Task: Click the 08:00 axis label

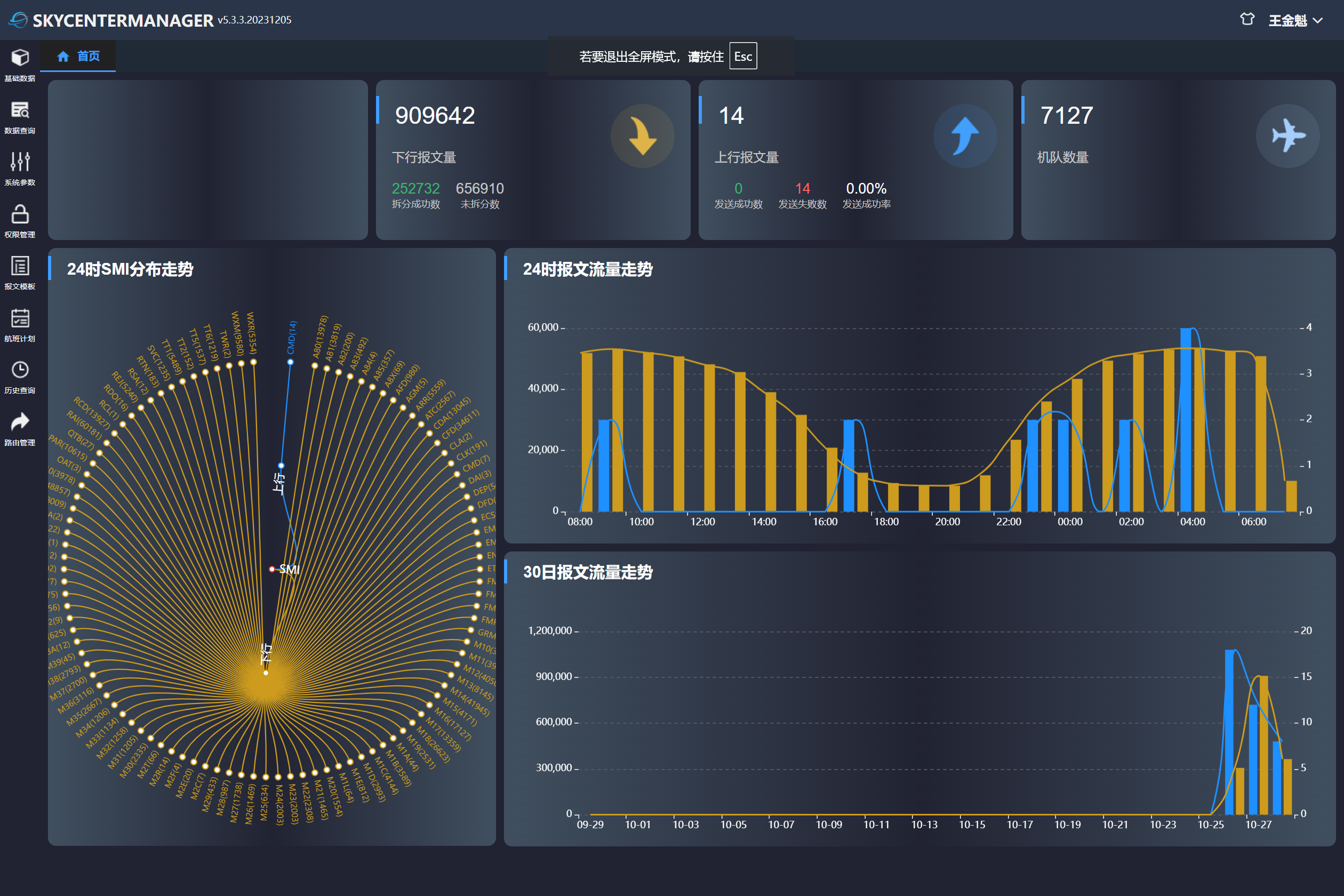Action: click(580, 522)
